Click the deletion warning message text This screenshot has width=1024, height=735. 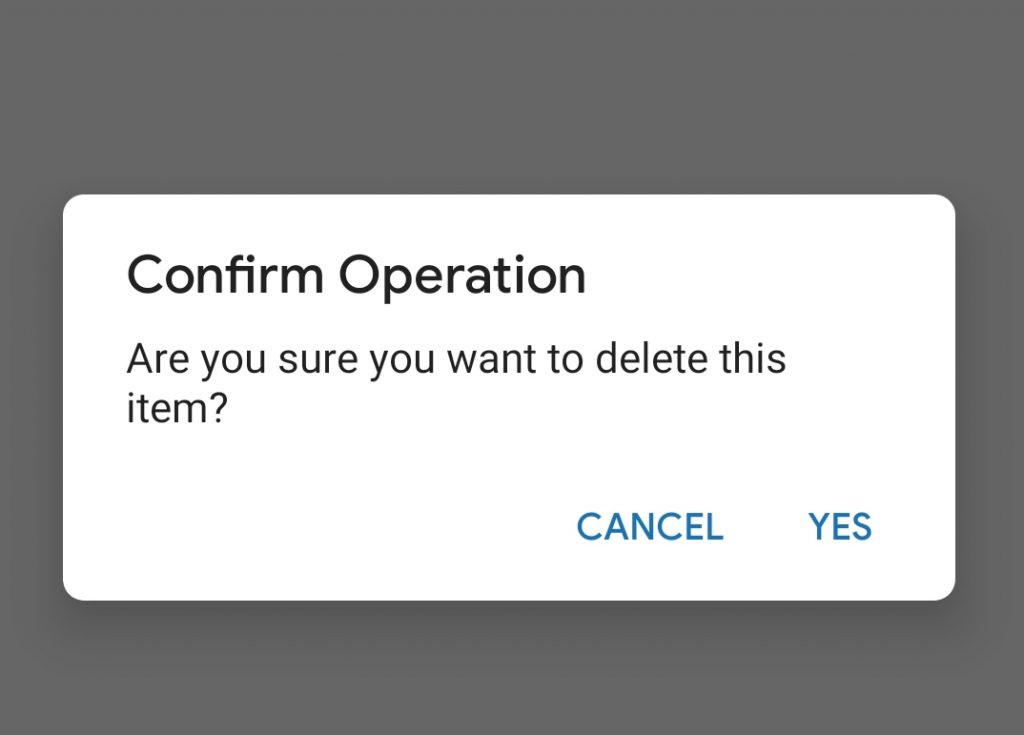click(x=455, y=358)
